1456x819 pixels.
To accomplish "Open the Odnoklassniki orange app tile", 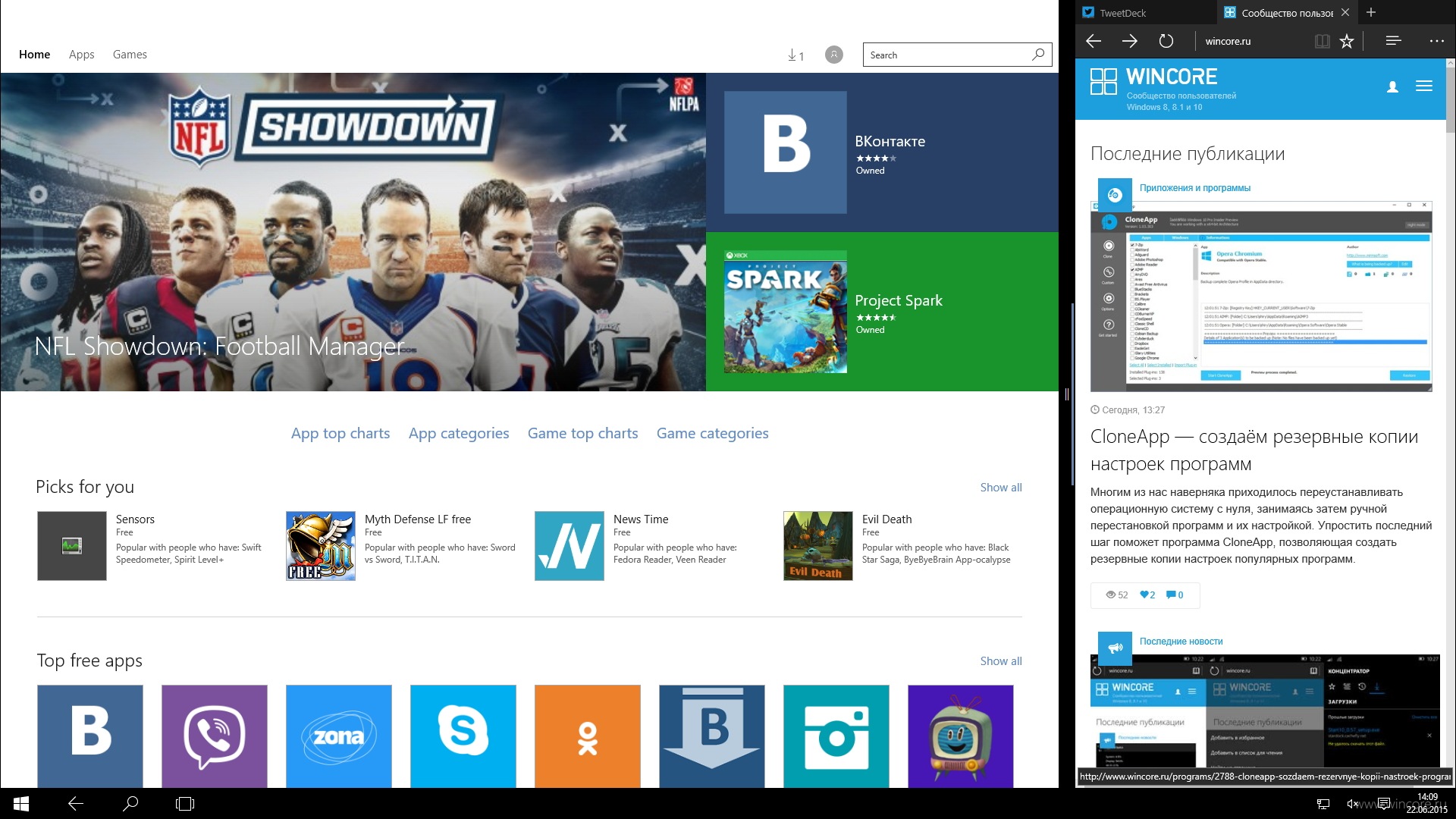I will pyautogui.click(x=588, y=736).
